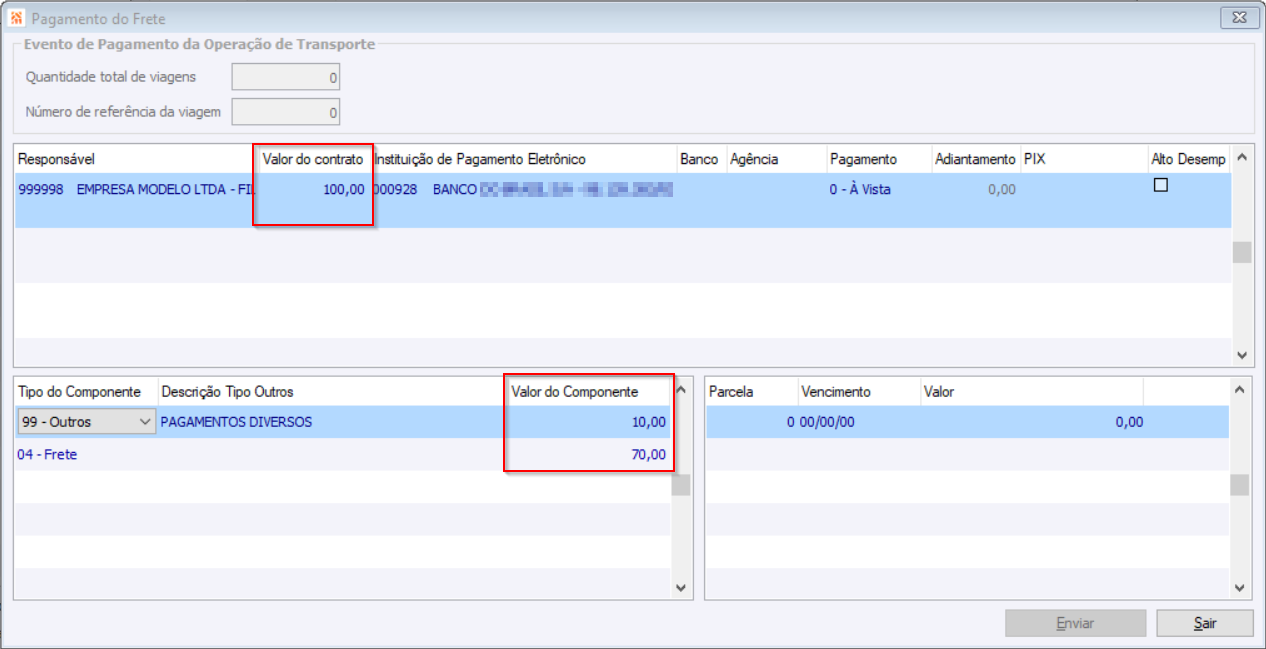This screenshot has height=649, width=1266.
Task: Click the Banco column header
Action: tap(700, 159)
